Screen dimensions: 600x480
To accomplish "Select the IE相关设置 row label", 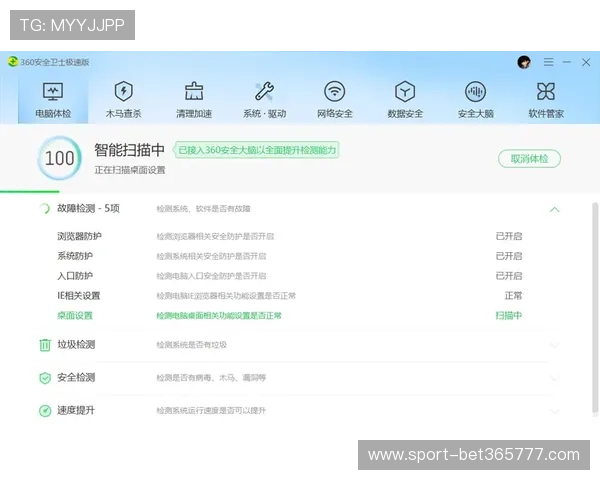I will pyautogui.click(x=78, y=296).
